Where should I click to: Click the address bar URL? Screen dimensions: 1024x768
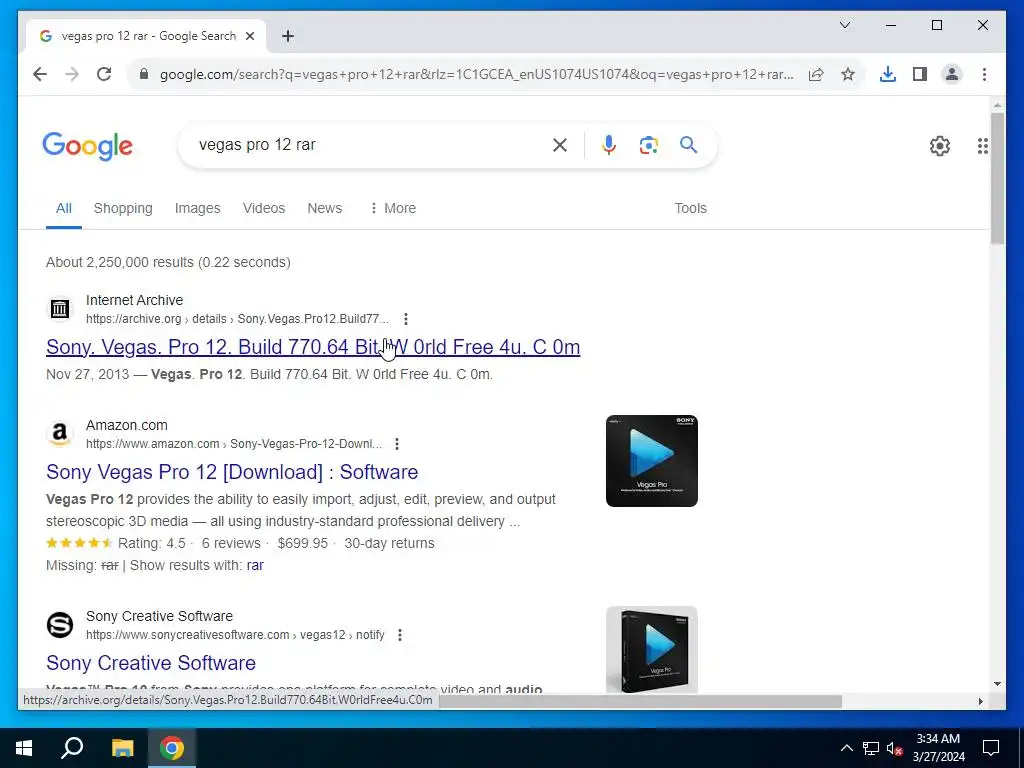pyautogui.click(x=477, y=74)
